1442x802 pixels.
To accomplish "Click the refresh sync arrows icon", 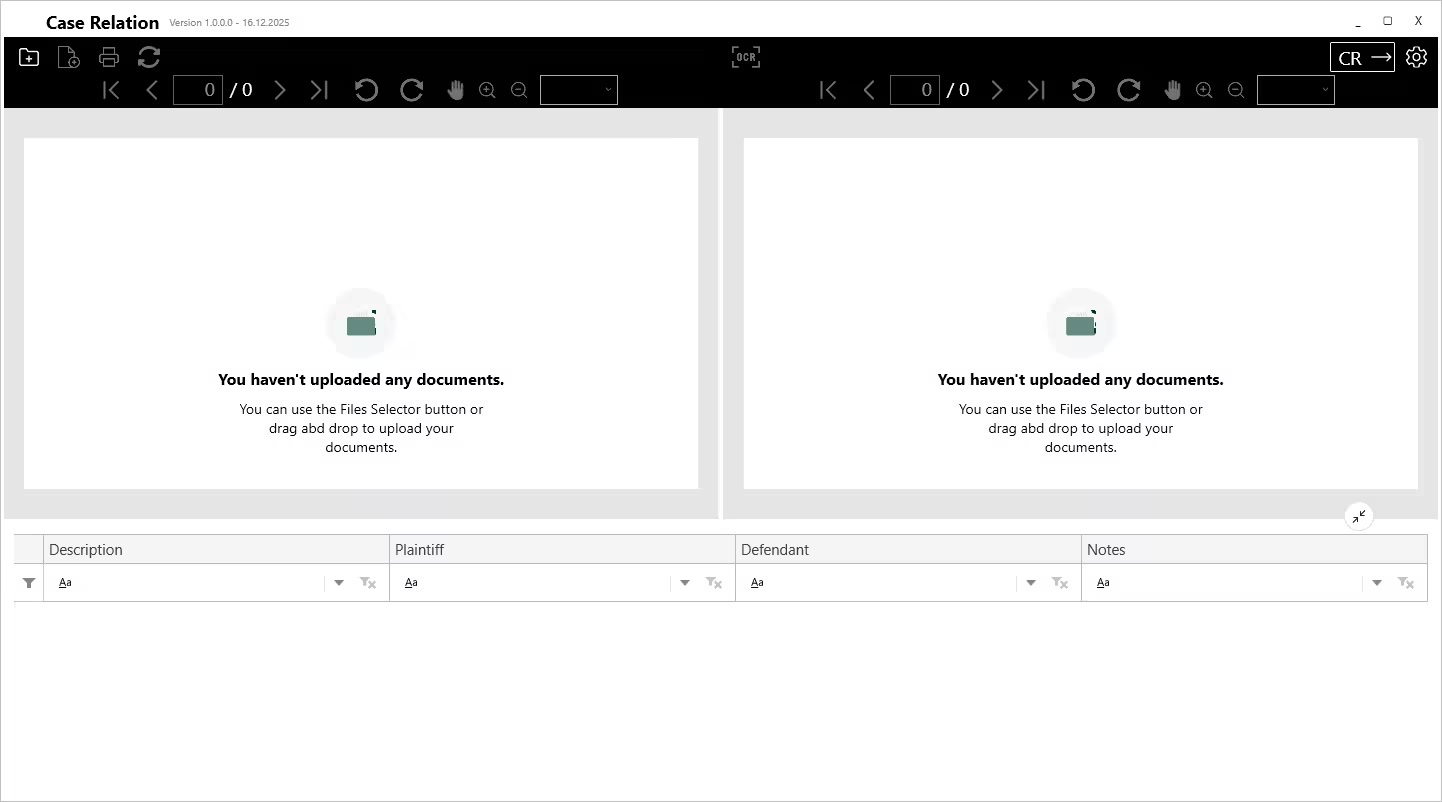I will pyautogui.click(x=149, y=58).
